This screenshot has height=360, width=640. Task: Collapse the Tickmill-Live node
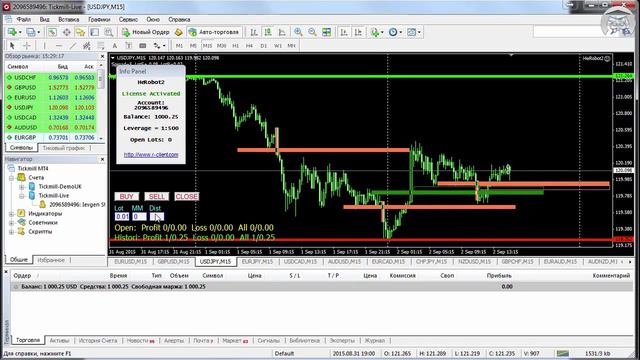(x=22, y=196)
